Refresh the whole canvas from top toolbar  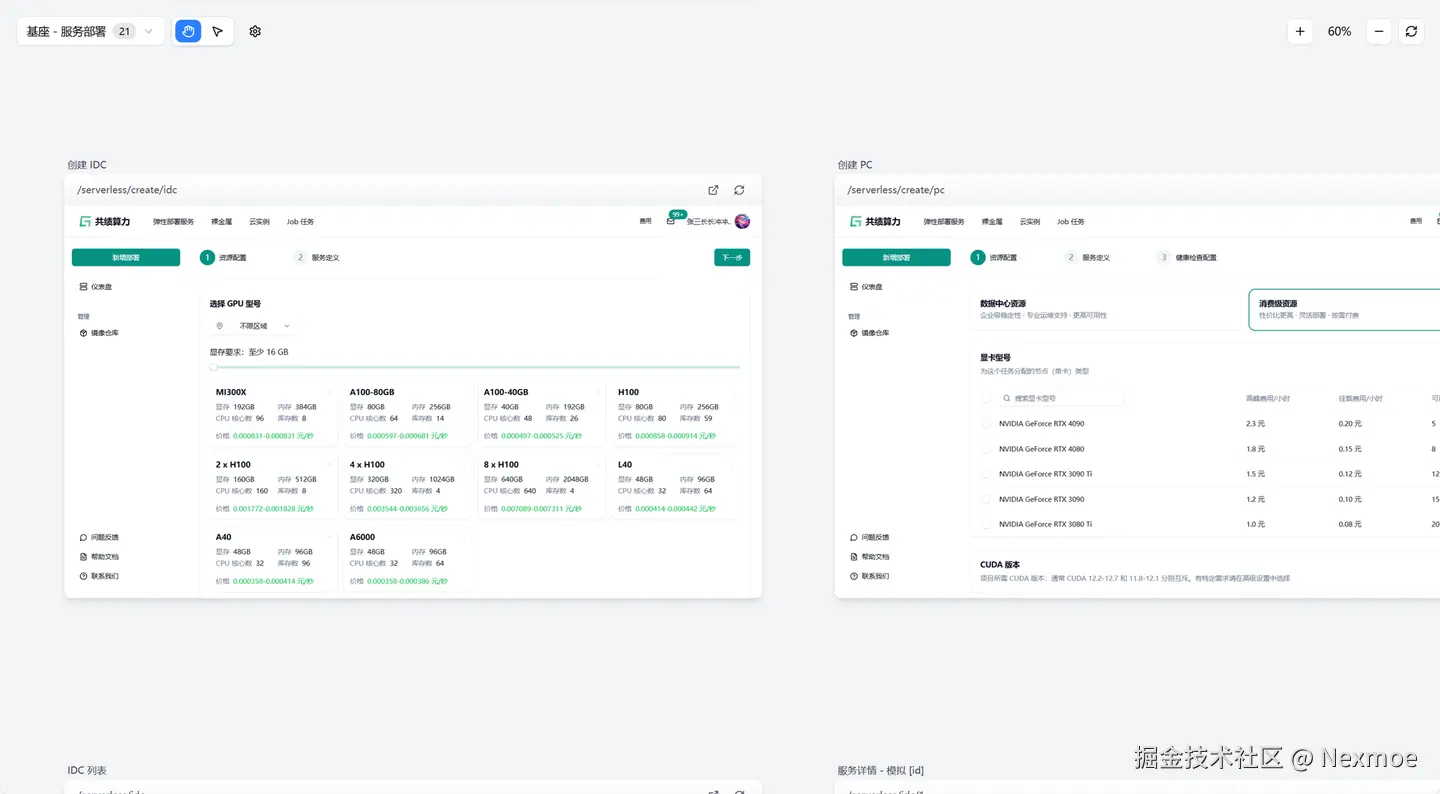pos(1411,31)
